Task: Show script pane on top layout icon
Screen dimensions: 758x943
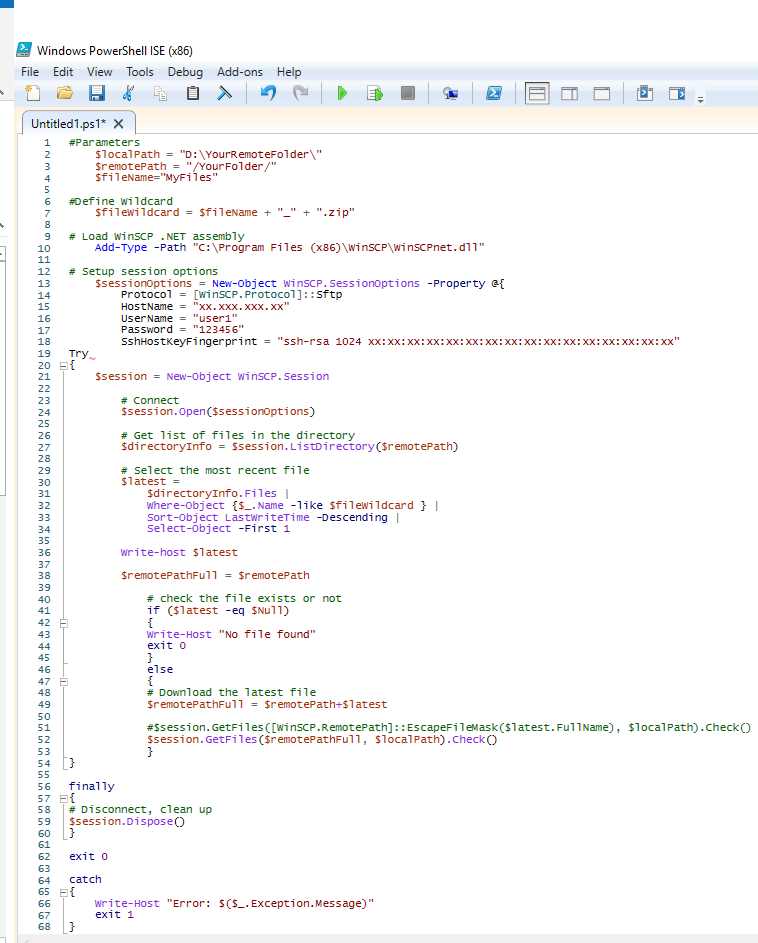Action: 537,93
